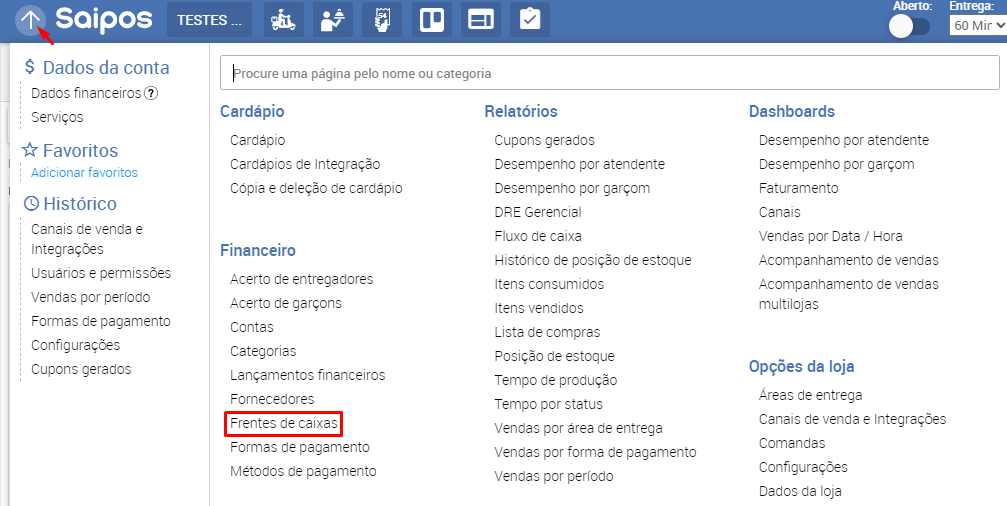Click the hand holding receipt icon
The image size is (1007, 506).
382,20
